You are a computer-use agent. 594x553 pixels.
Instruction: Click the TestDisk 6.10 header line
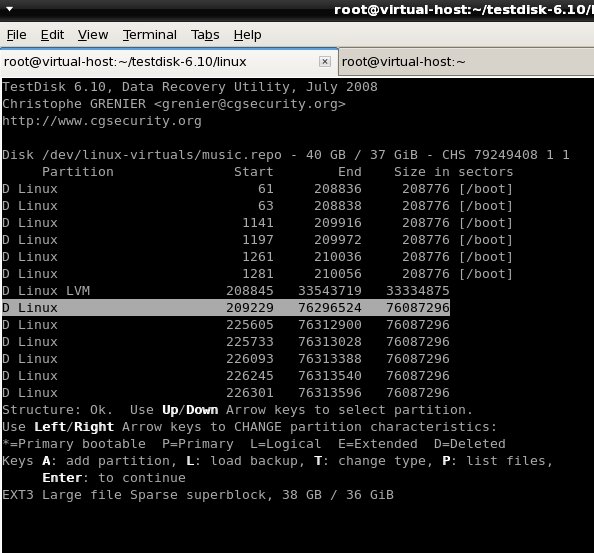click(190, 87)
